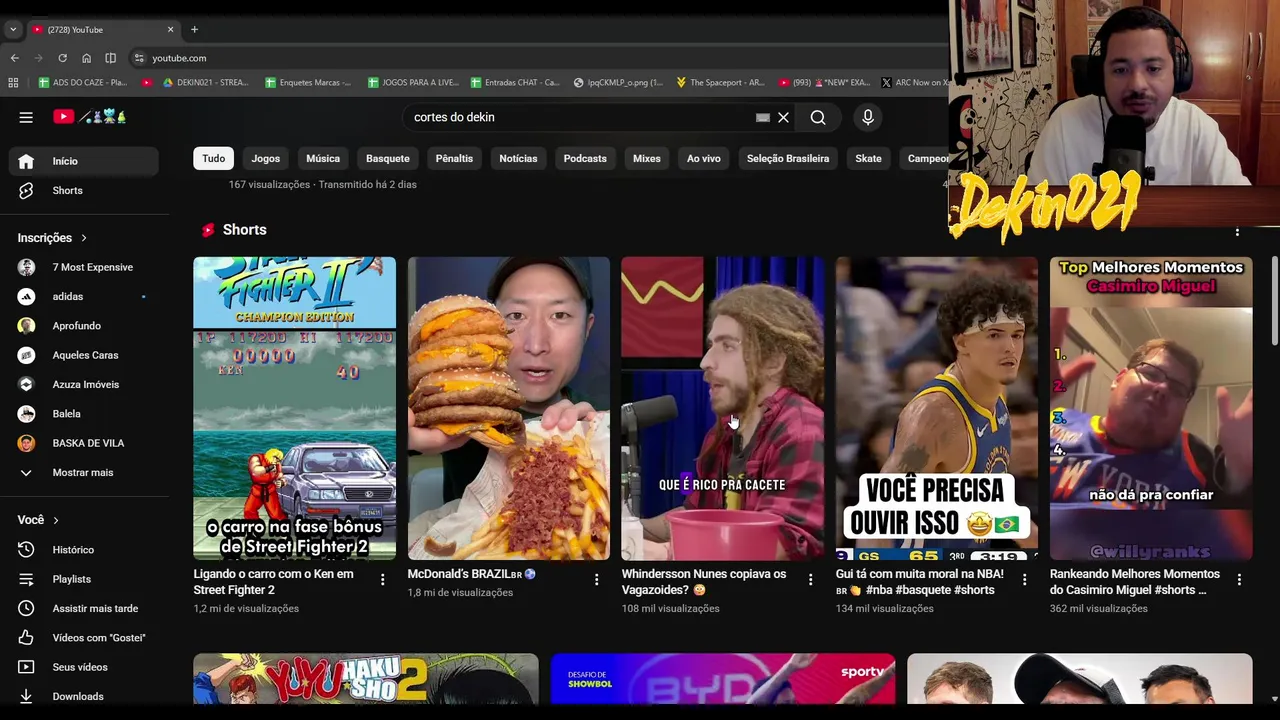Open Shorts in the left sidebar
Viewport: 1280px width, 720px height.
84,190
